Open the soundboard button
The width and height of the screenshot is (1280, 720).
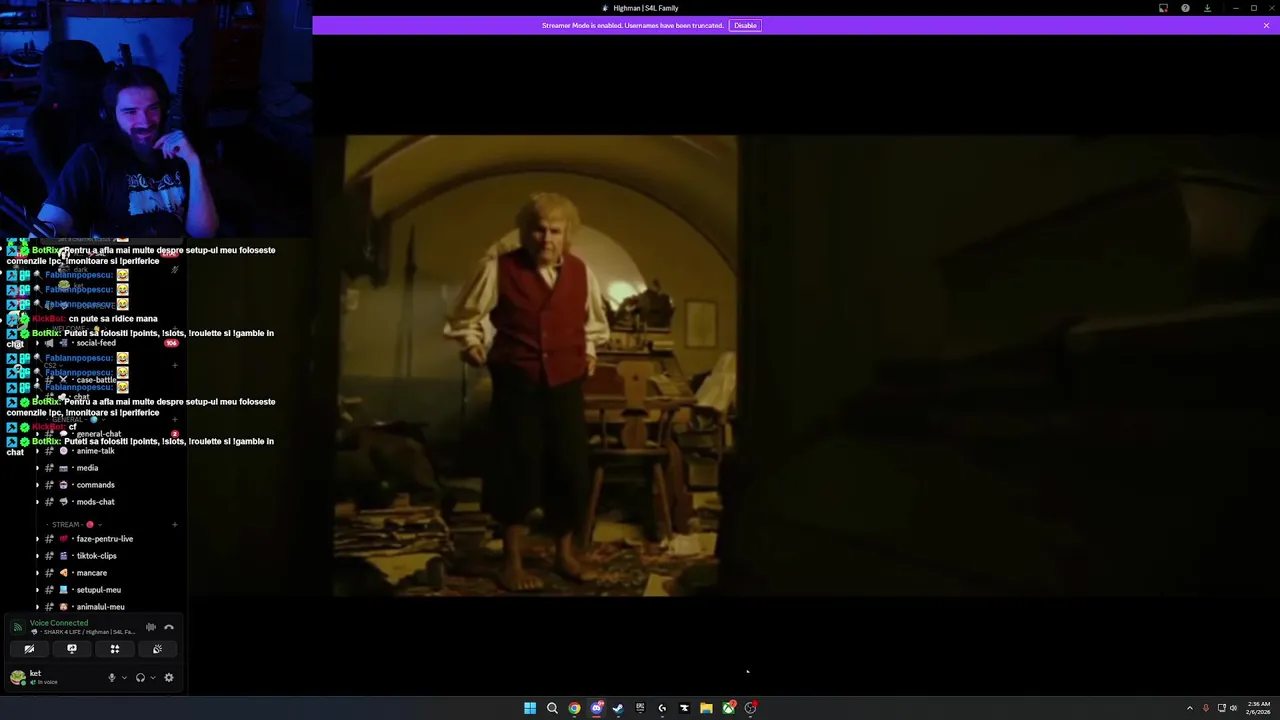tap(157, 649)
